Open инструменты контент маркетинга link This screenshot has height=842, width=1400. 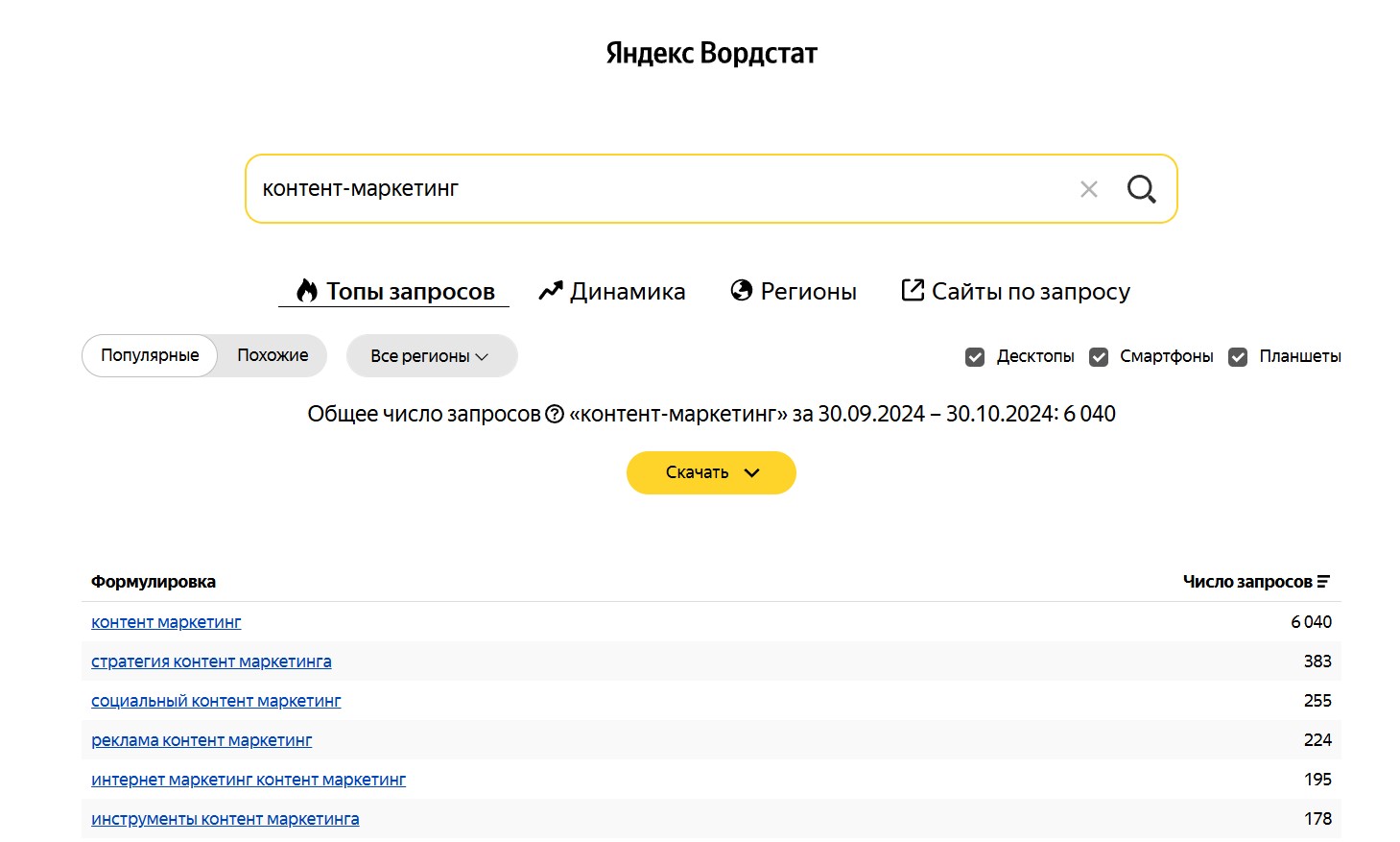(x=225, y=819)
